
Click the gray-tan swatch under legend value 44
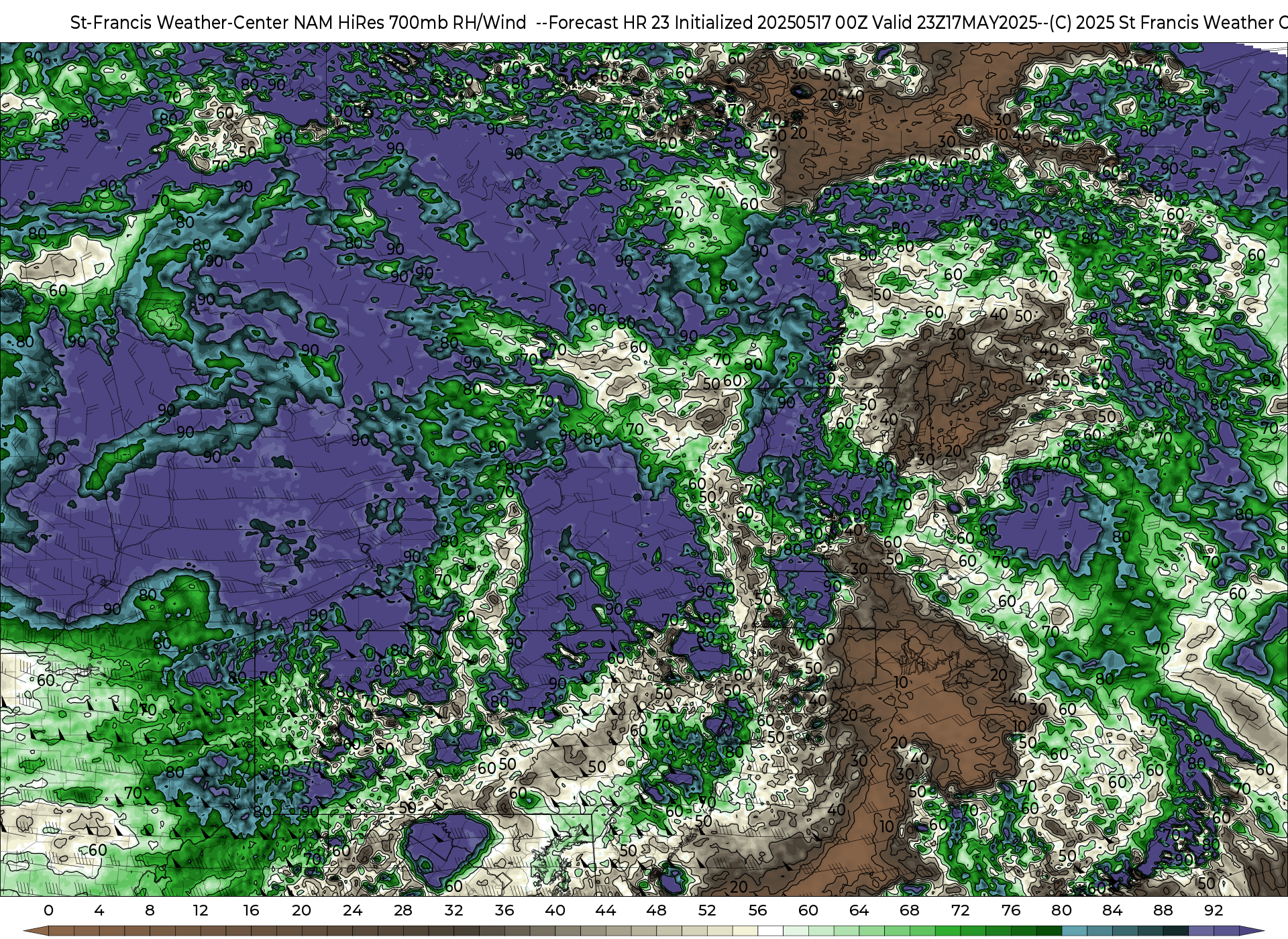tap(619, 931)
